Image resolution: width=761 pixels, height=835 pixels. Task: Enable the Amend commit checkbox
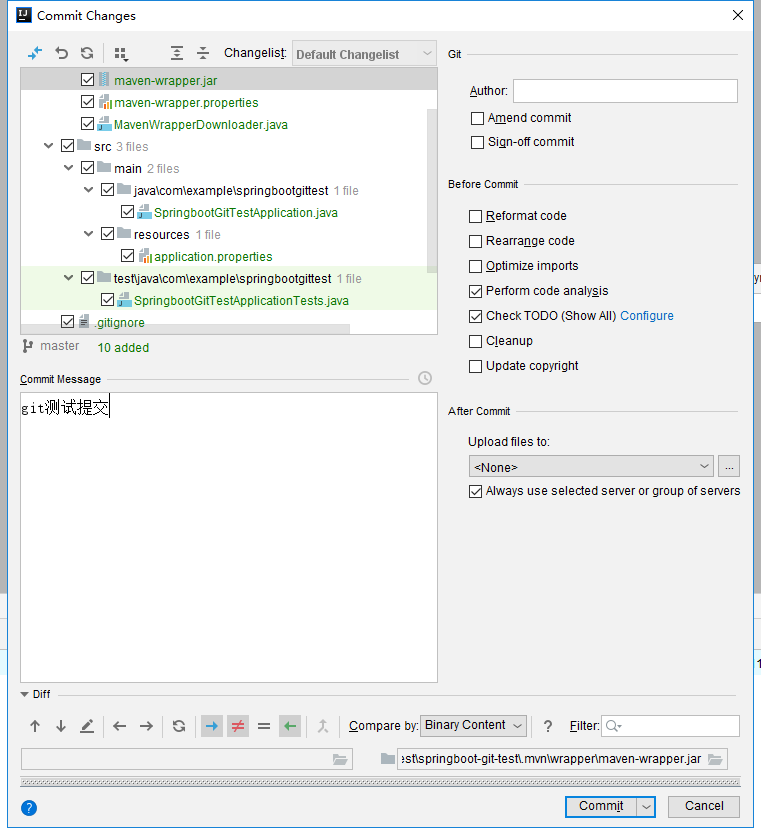(477, 118)
